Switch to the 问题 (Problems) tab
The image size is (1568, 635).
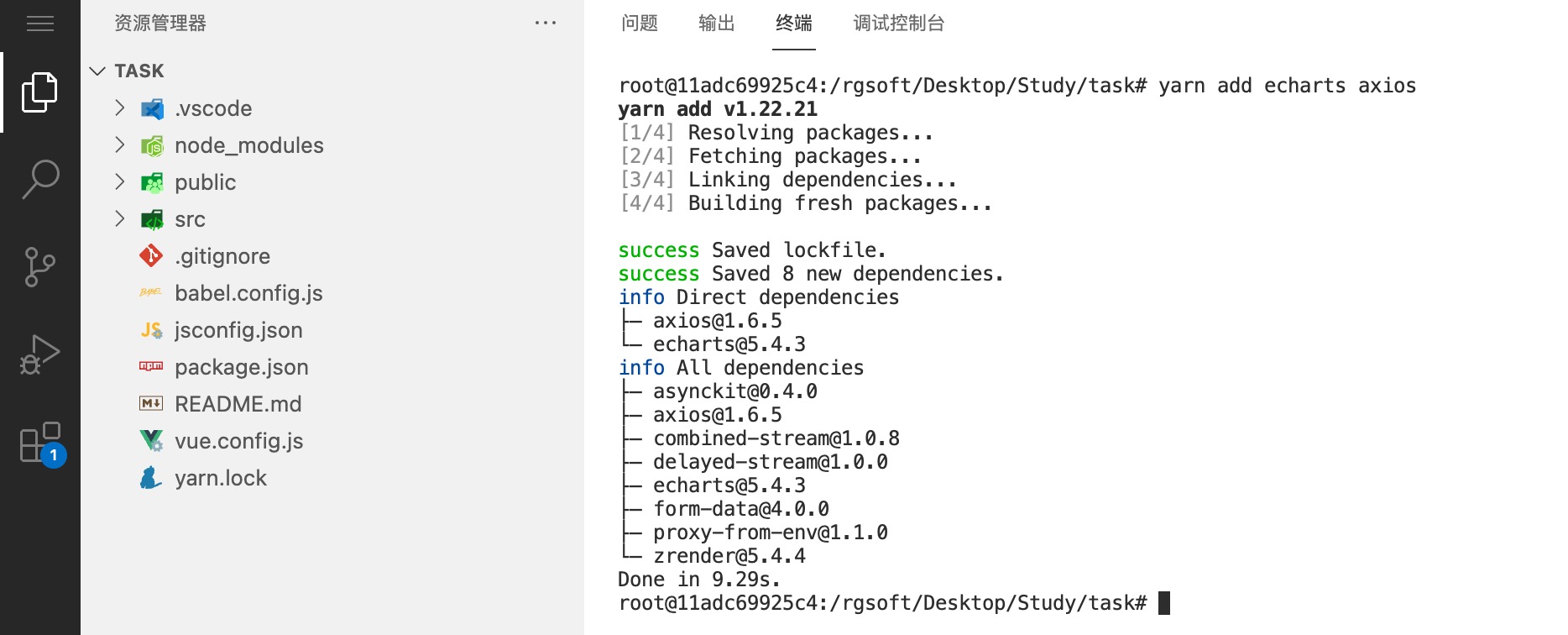640,24
